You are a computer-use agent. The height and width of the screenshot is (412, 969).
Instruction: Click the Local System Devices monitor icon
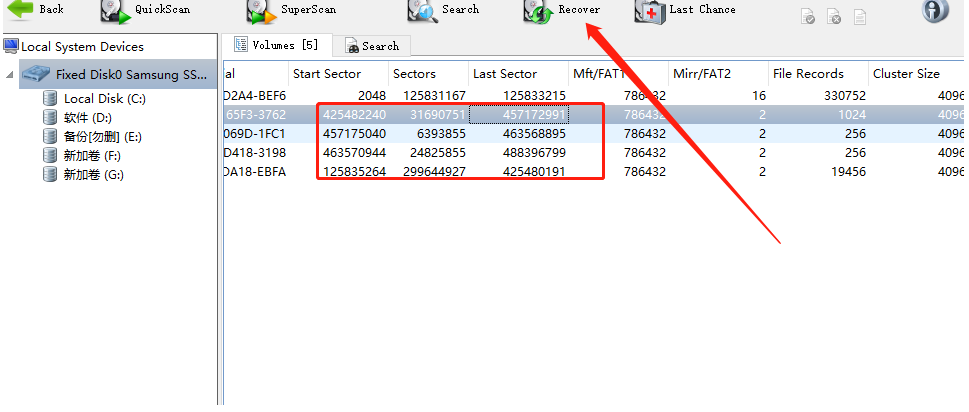pos(11,46)
